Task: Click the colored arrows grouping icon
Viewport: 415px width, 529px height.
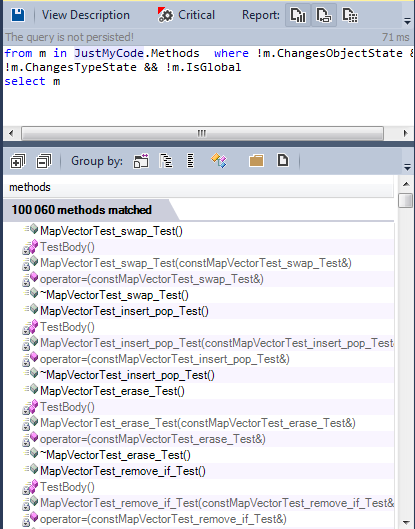Action: pyautogui.click(x=219, y=161)
